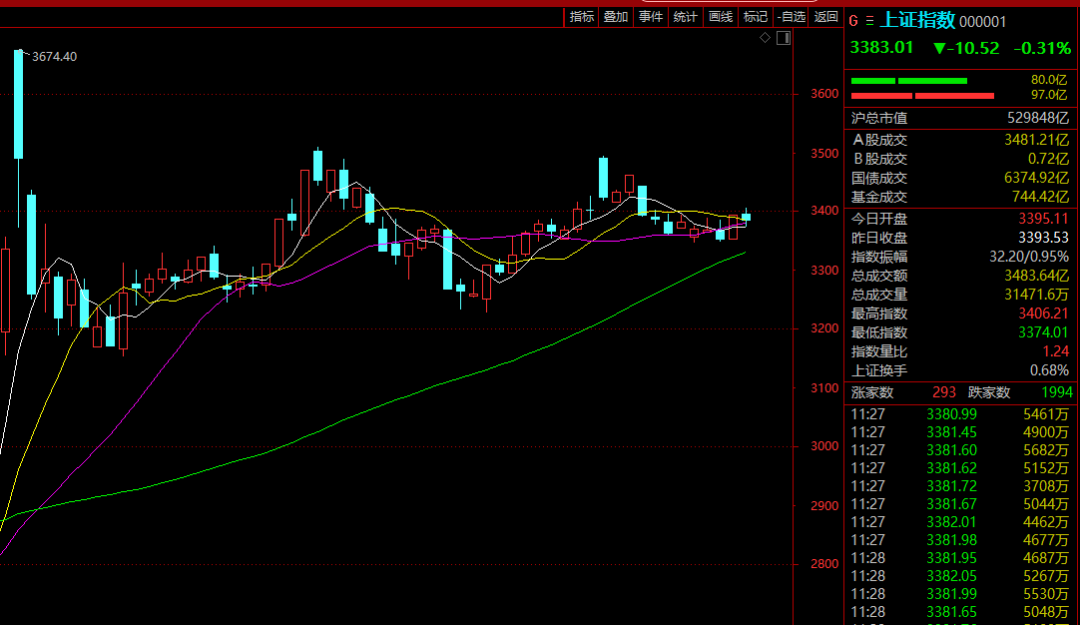This screenshot has width=1080, height=625.
Task: Click the 标记 mark button
Action: (x=755, y=16)
